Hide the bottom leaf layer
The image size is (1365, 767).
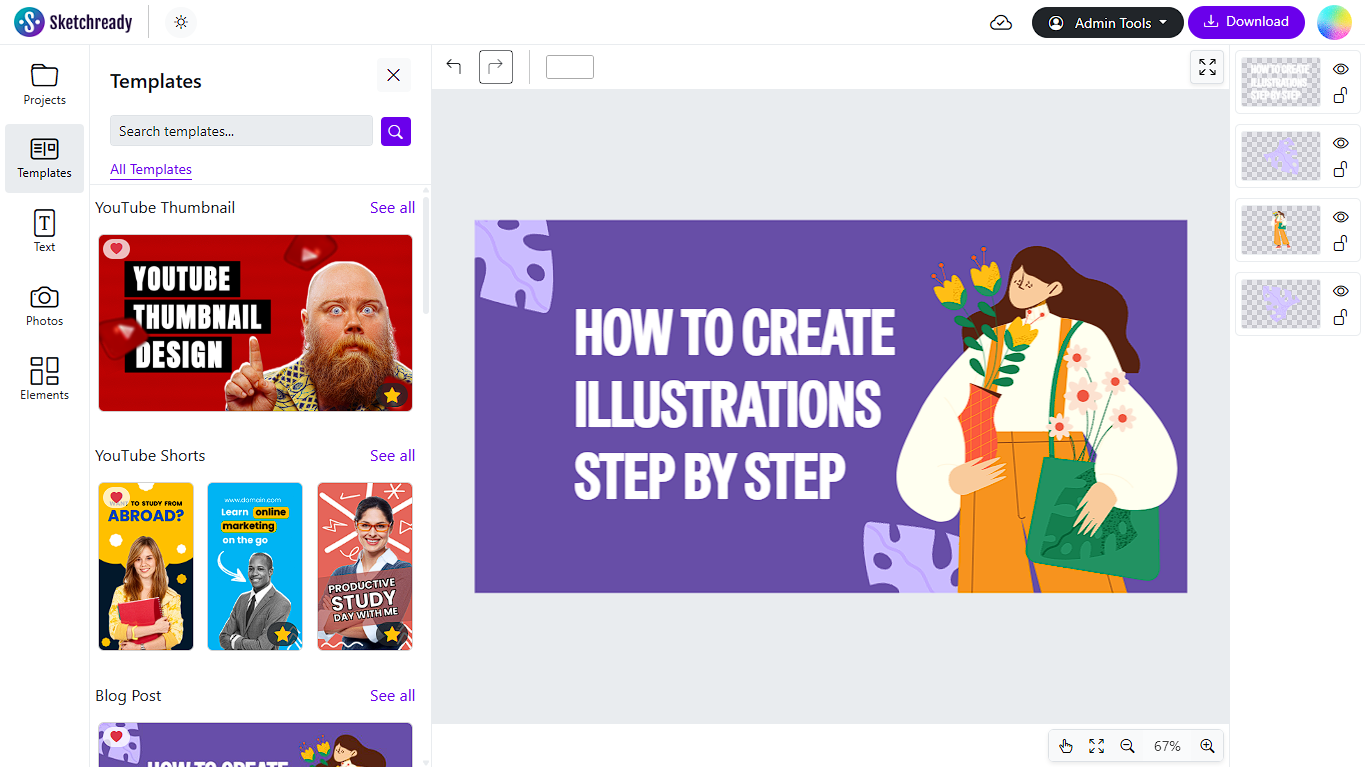[x=1341, y=291]
